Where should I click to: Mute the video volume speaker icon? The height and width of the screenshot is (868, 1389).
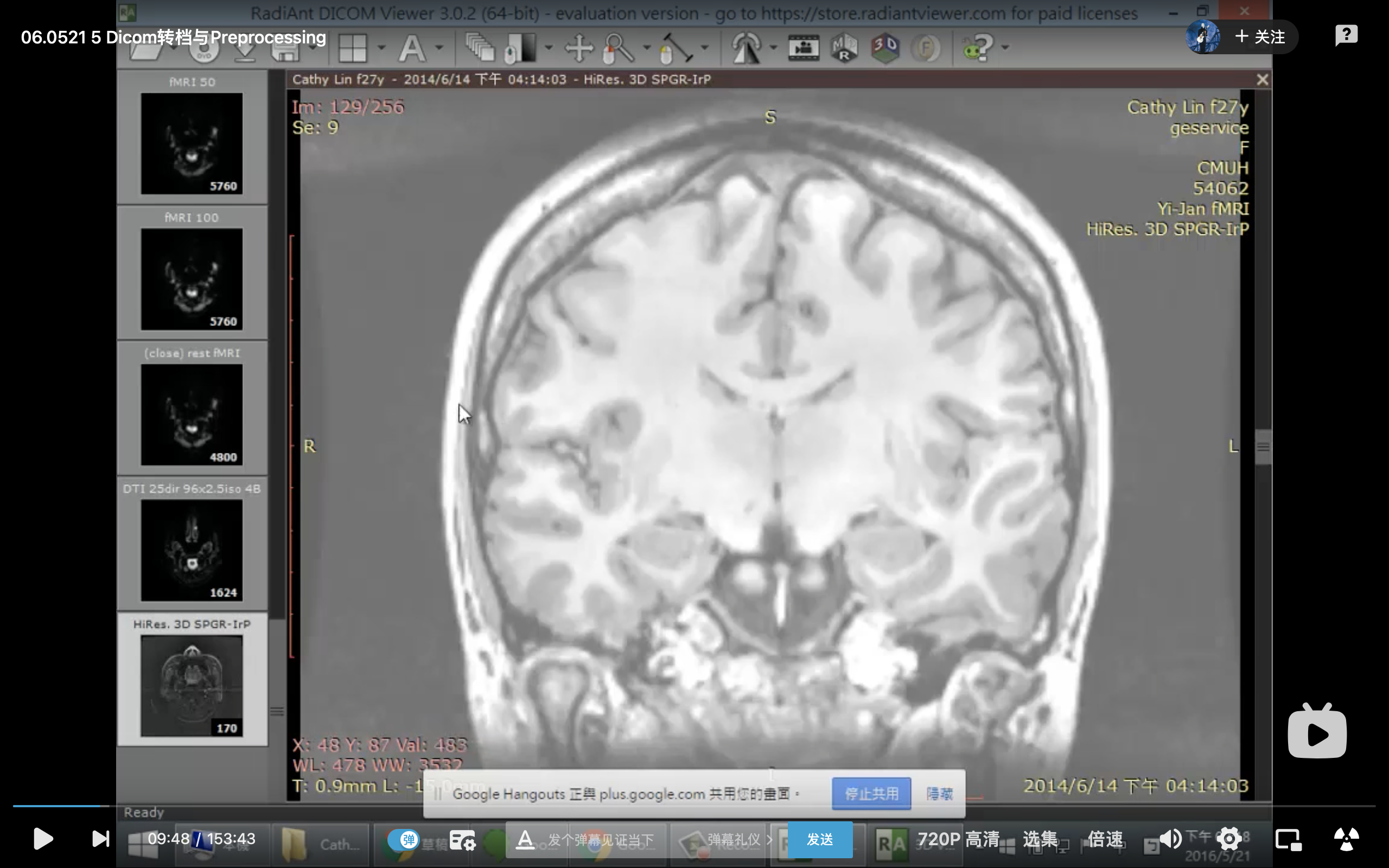coord(1170,839)
